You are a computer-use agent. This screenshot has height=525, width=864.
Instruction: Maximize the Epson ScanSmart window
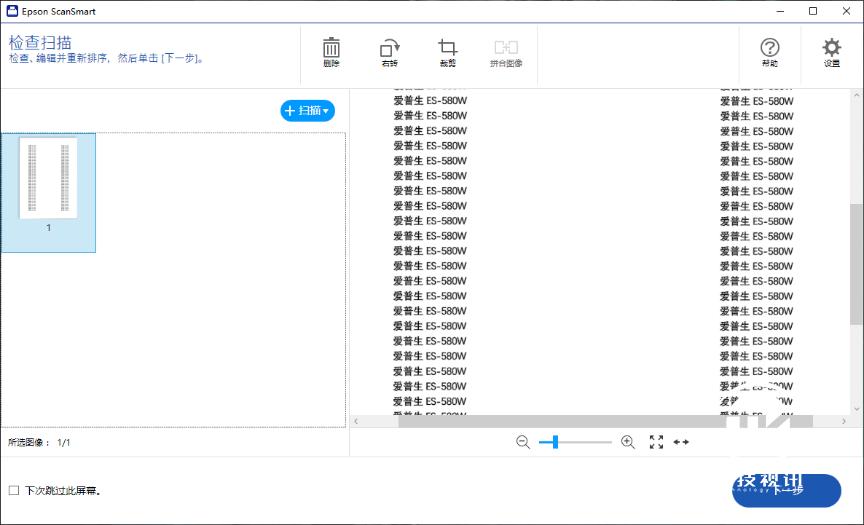coord(813,11)
